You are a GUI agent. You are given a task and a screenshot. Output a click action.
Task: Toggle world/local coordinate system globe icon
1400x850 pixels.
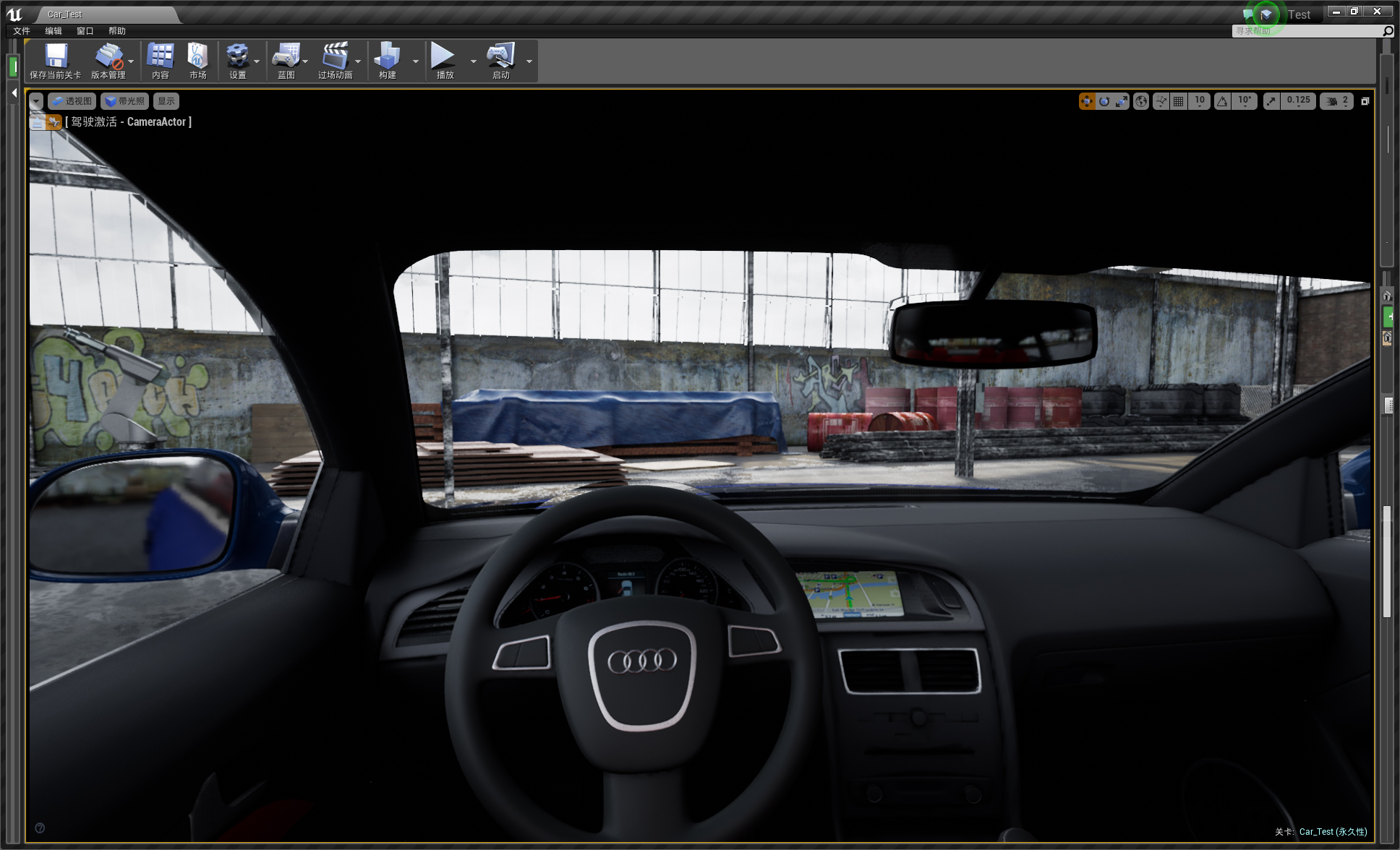click(x=1141, y=101)
